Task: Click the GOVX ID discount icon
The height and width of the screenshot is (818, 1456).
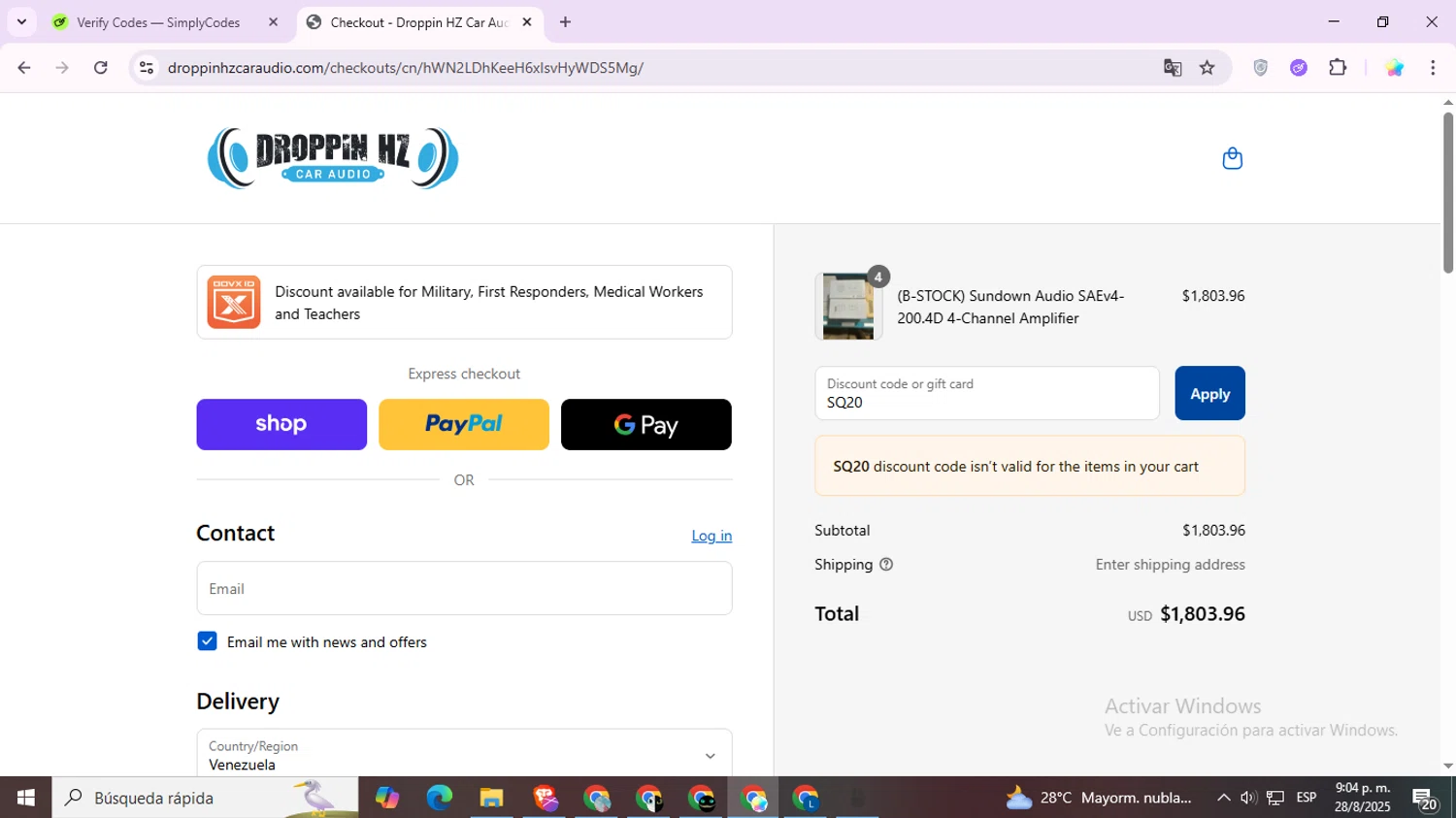Action: [233, 302]
